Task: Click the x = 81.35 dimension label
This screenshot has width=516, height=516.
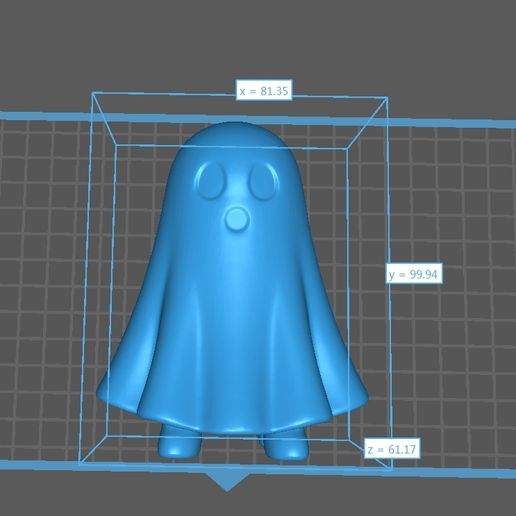Action: click(x=264, y=90)
